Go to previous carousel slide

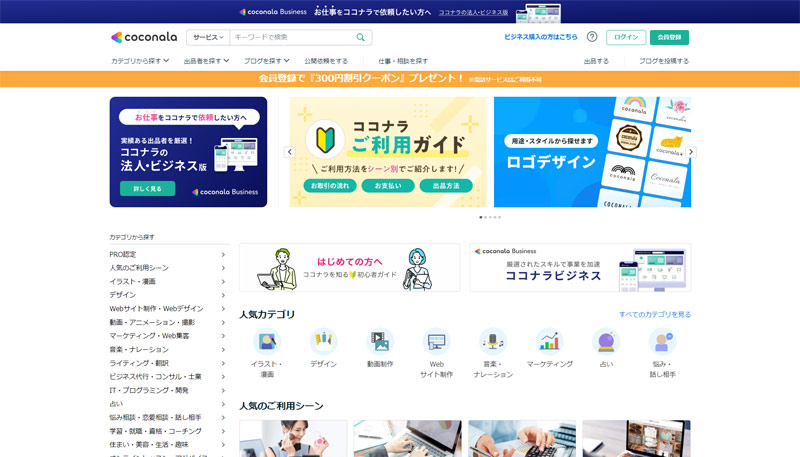290,152
